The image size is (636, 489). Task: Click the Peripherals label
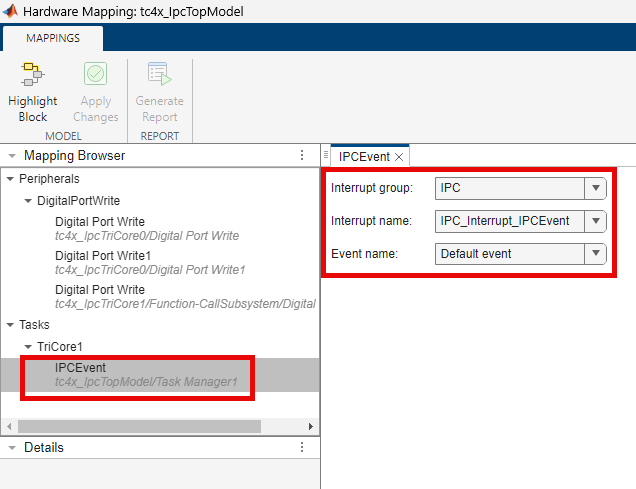[49, 179]
